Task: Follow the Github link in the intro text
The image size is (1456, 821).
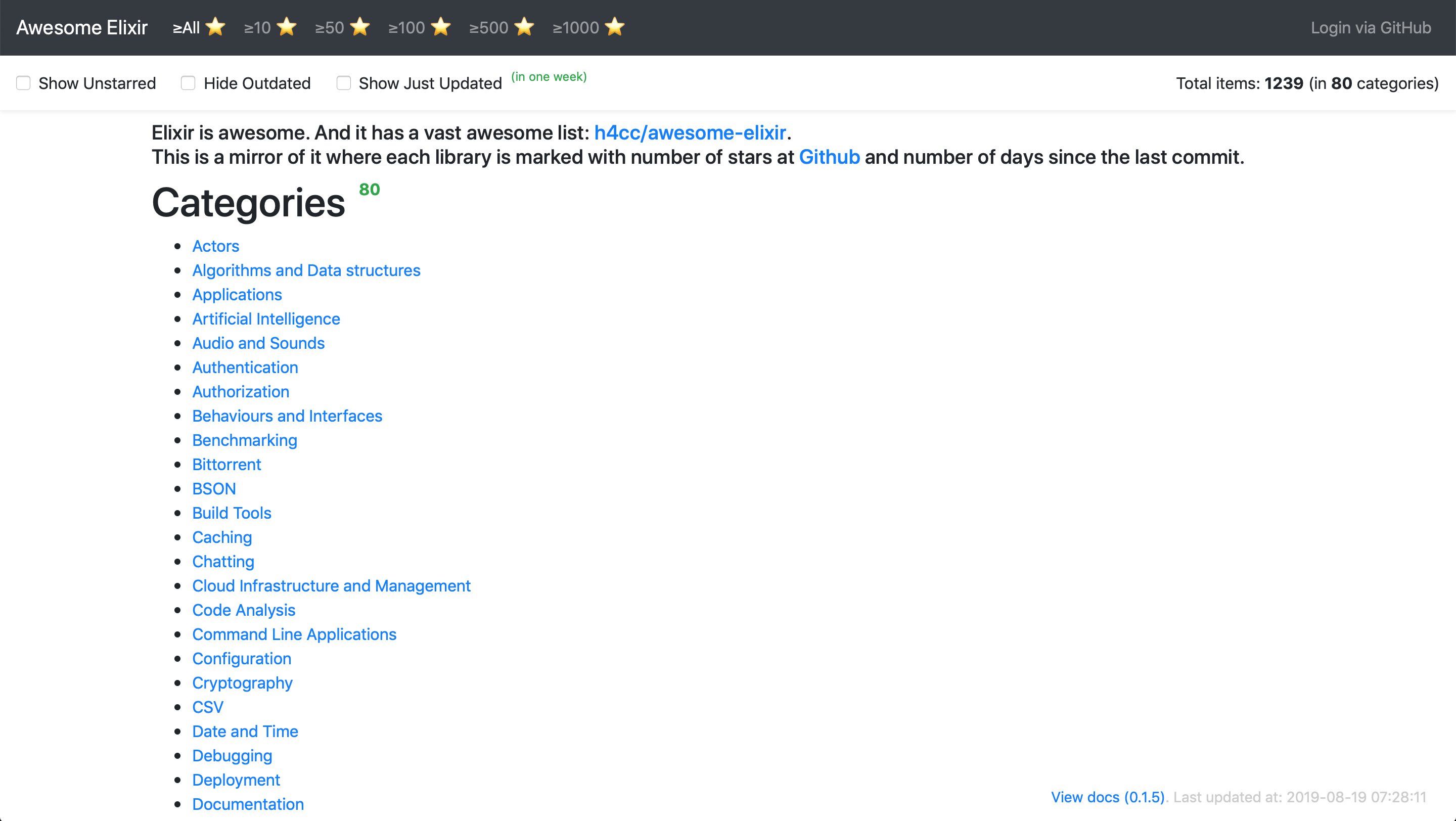Action: [x=829, y=157]
